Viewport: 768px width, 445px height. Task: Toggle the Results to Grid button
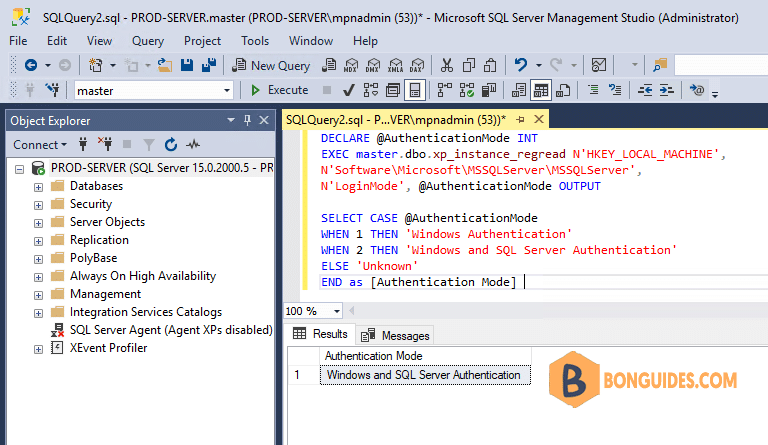click(x=541, y=90)
